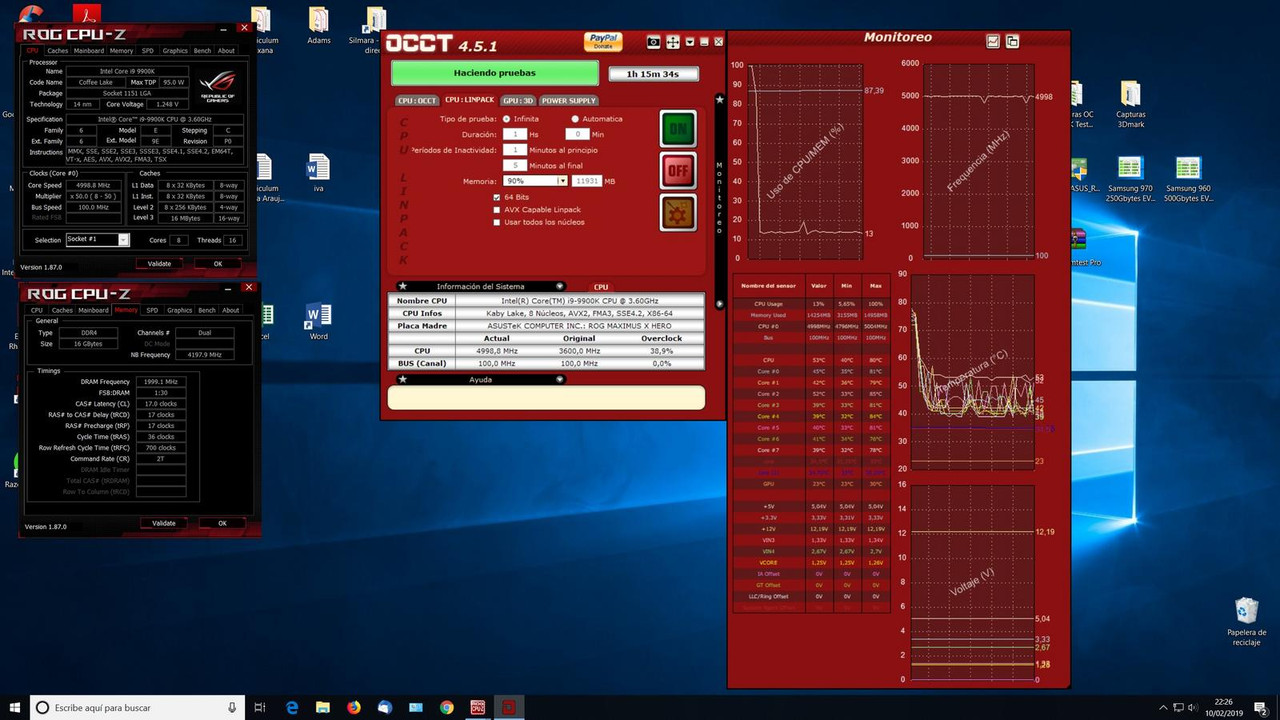Open the Memoria percentage dropdown

pos(562,181)
